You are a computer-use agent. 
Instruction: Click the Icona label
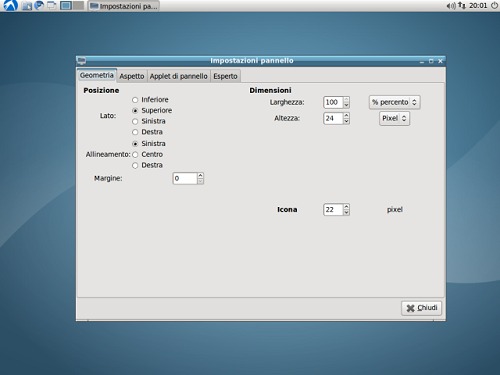coord(287,210)
